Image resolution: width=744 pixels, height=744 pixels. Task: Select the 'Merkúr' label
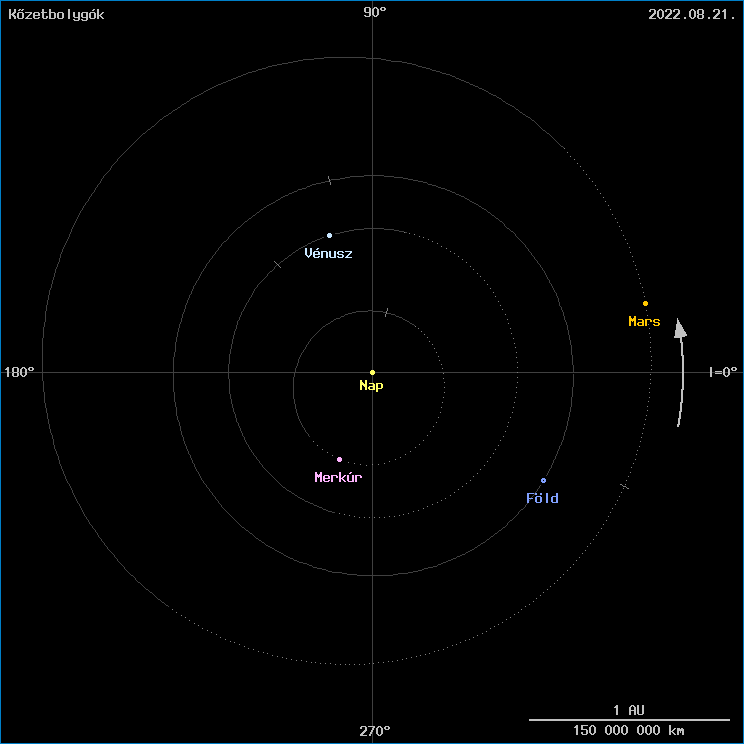click(x=338, y=477)
